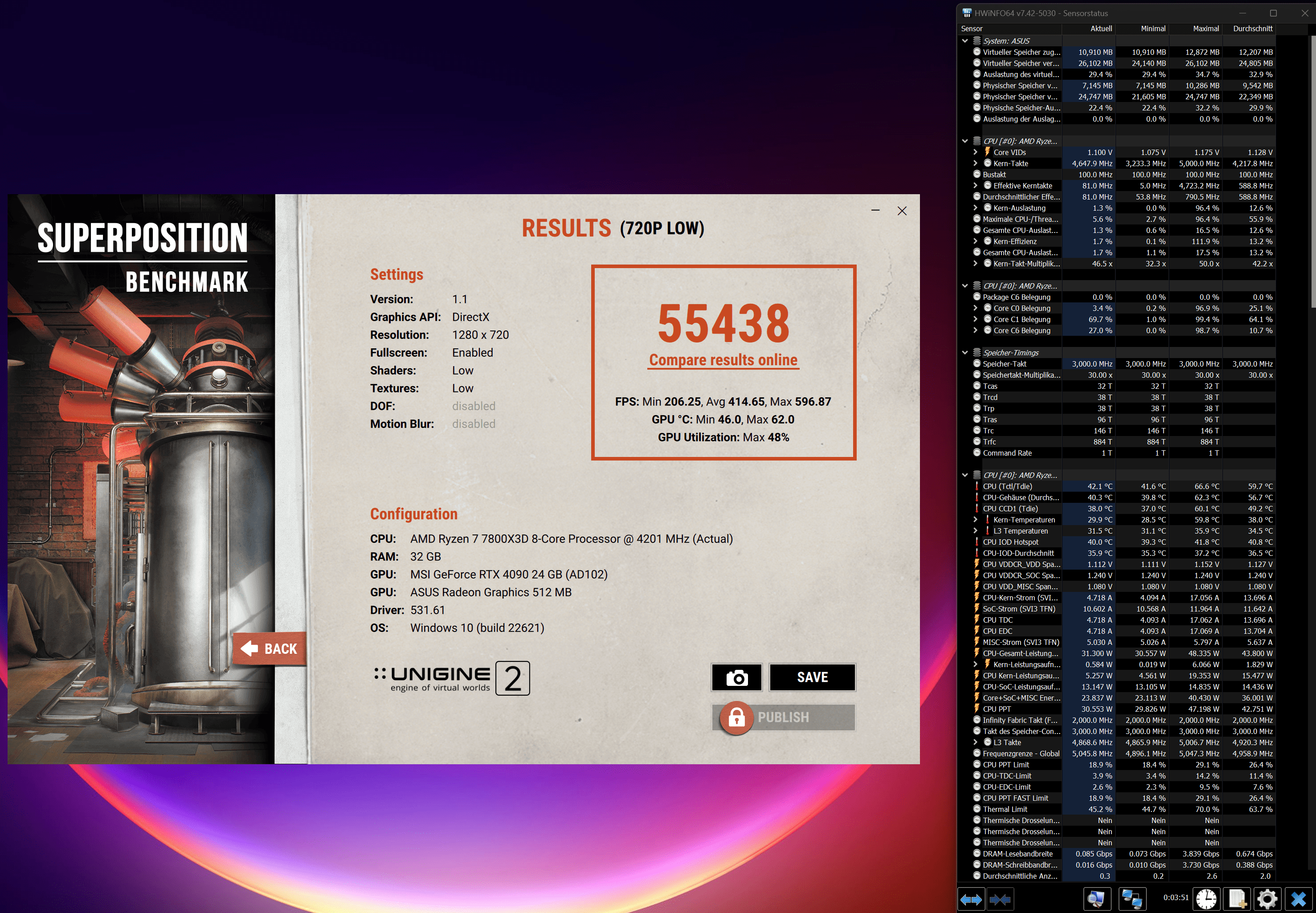
Task: Collapse the System: ASUS sensor group
Action: click(x=965, y=41)
